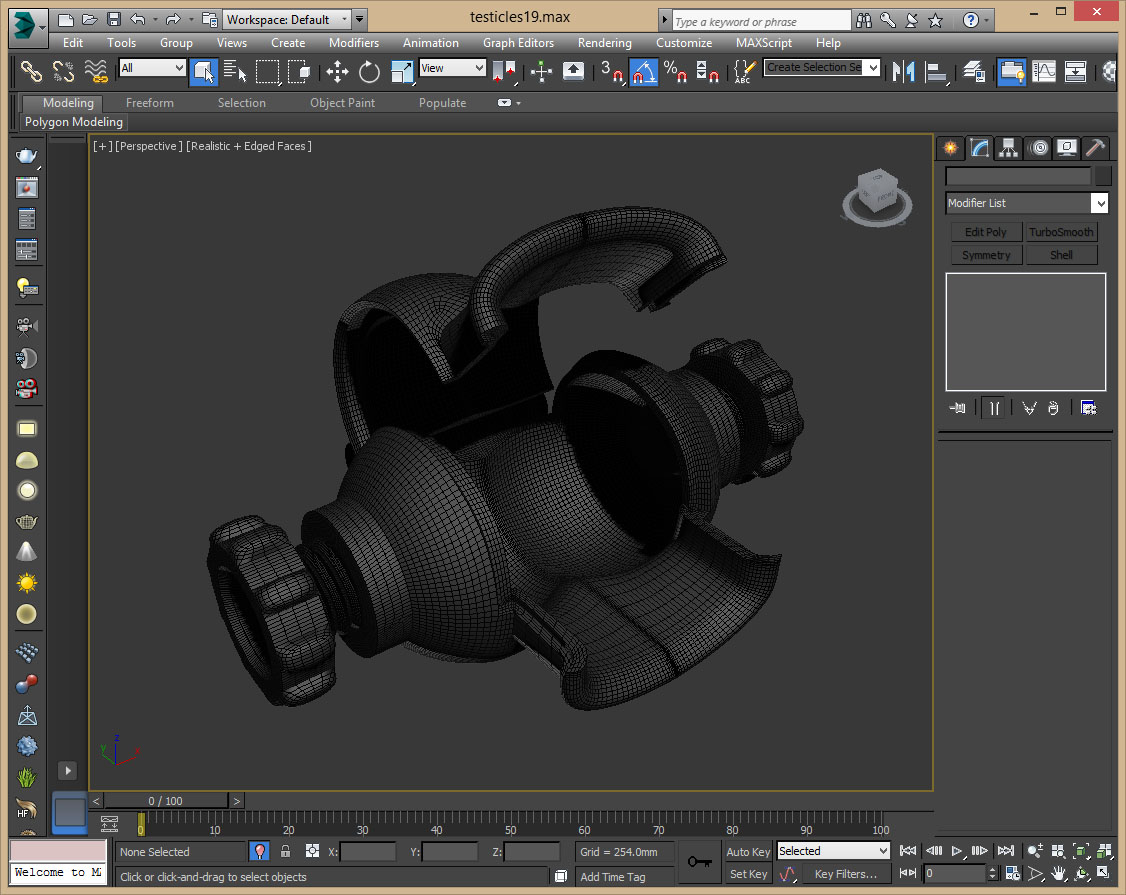This screenshot has width=1126, height=895.
Task: Click the teapot render icon in sidebar
Action: (x=27, y=157)
